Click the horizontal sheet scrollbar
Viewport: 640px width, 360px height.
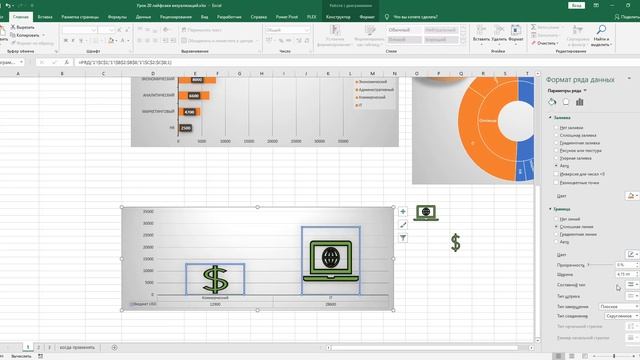pos(425,348)
